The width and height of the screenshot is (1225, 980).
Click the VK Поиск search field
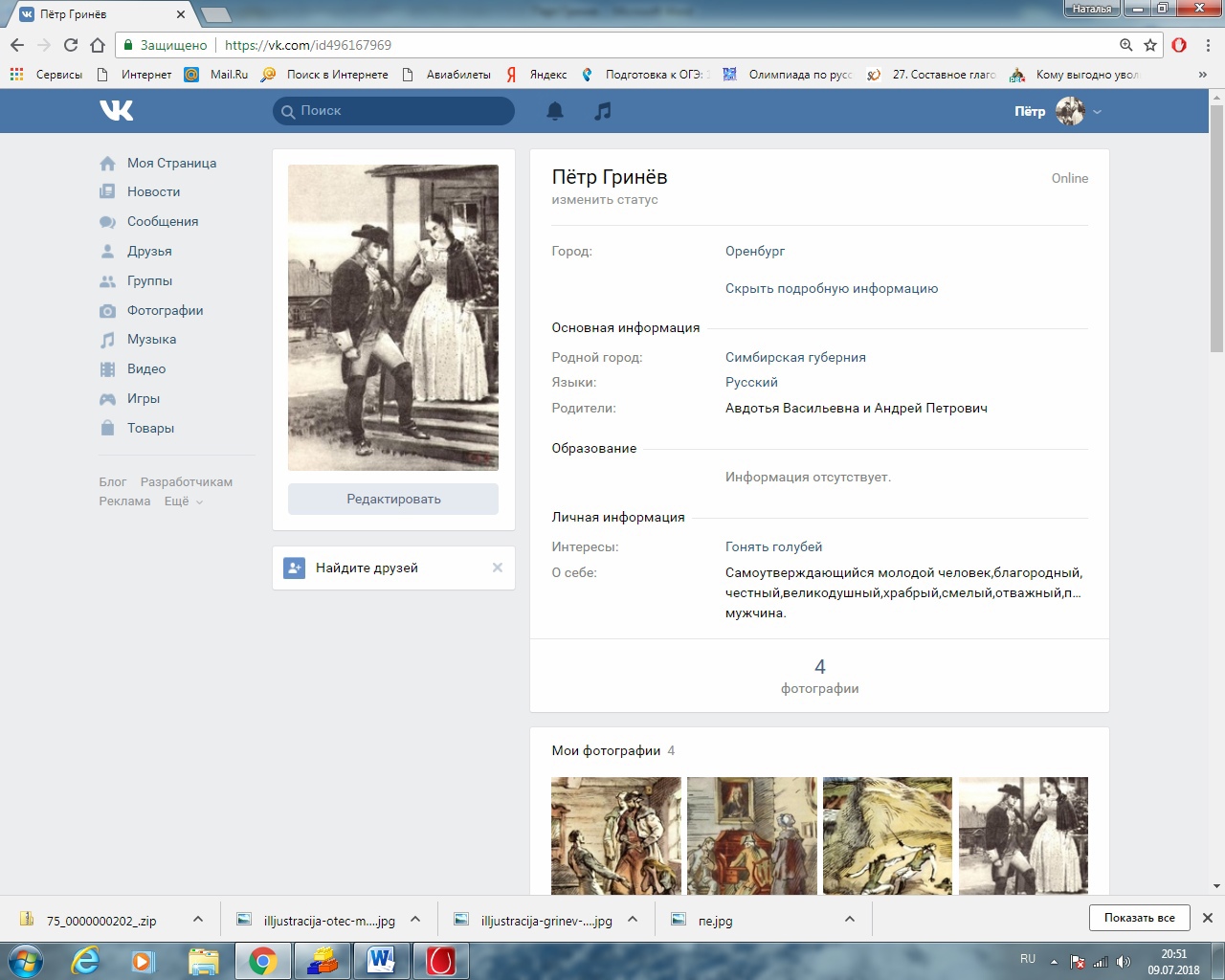393,111
